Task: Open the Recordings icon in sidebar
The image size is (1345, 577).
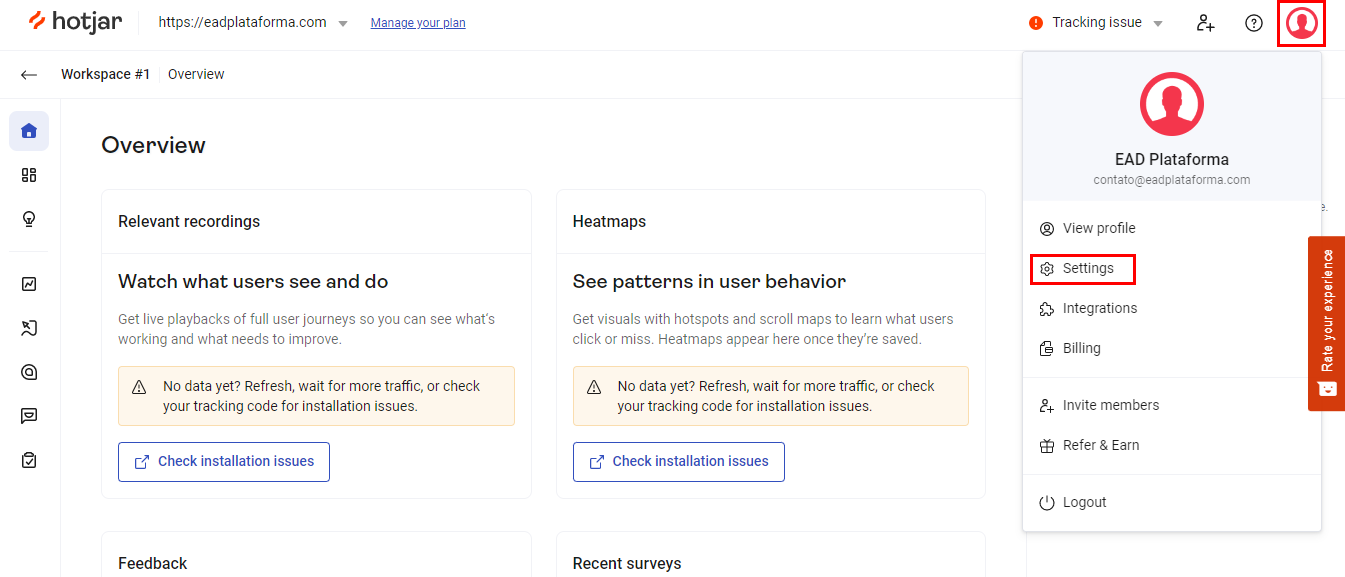Action: [29, 328]
